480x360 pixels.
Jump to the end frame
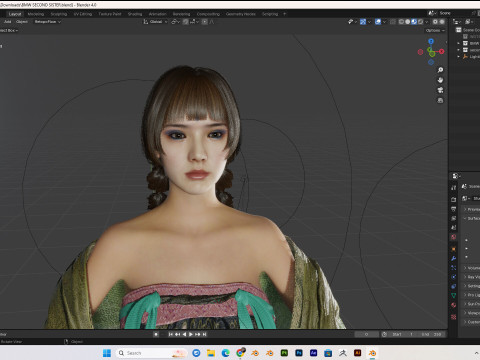pyautogui.click(x=205, y=334)
